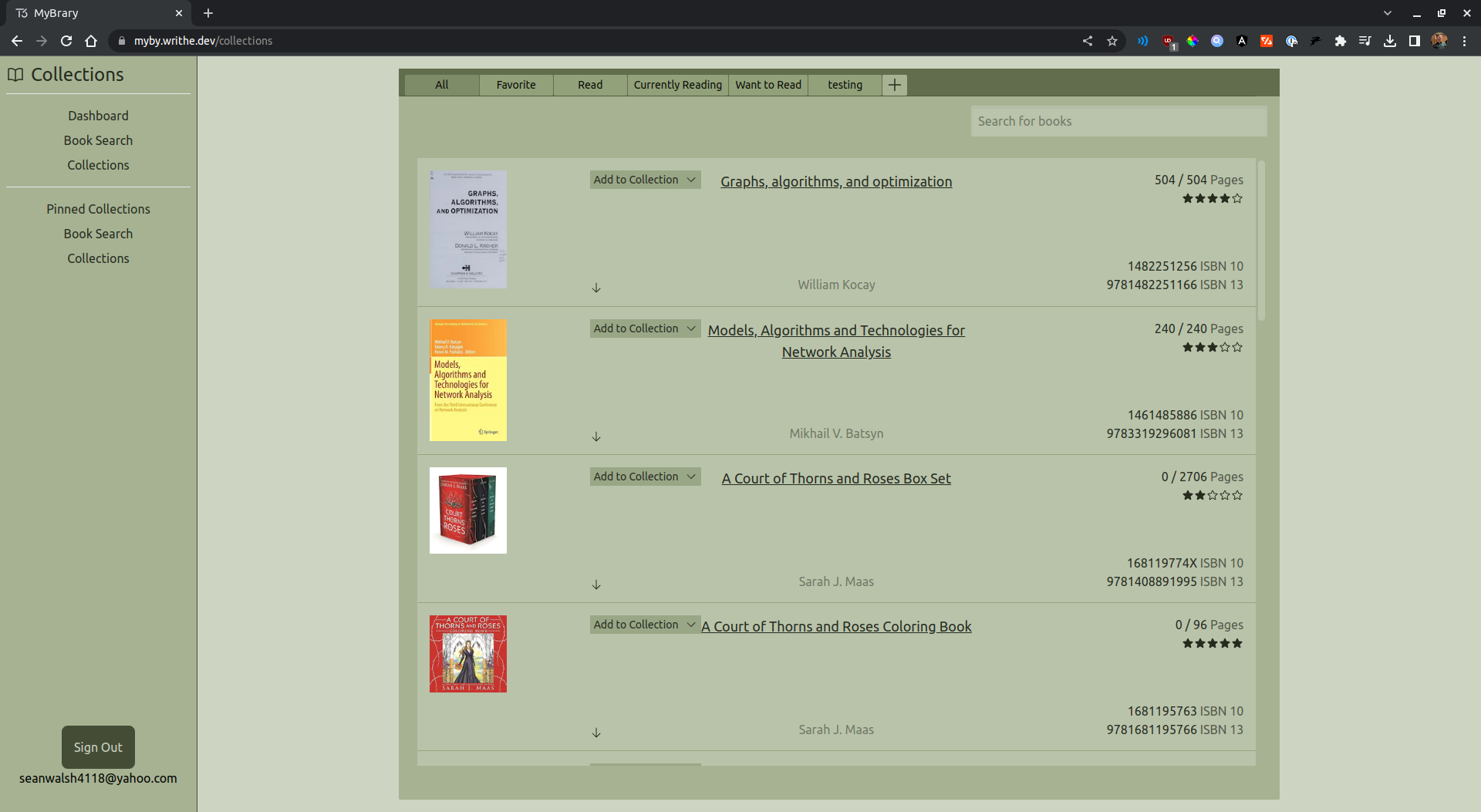Open the browser downloads icon

(1390, 41)
